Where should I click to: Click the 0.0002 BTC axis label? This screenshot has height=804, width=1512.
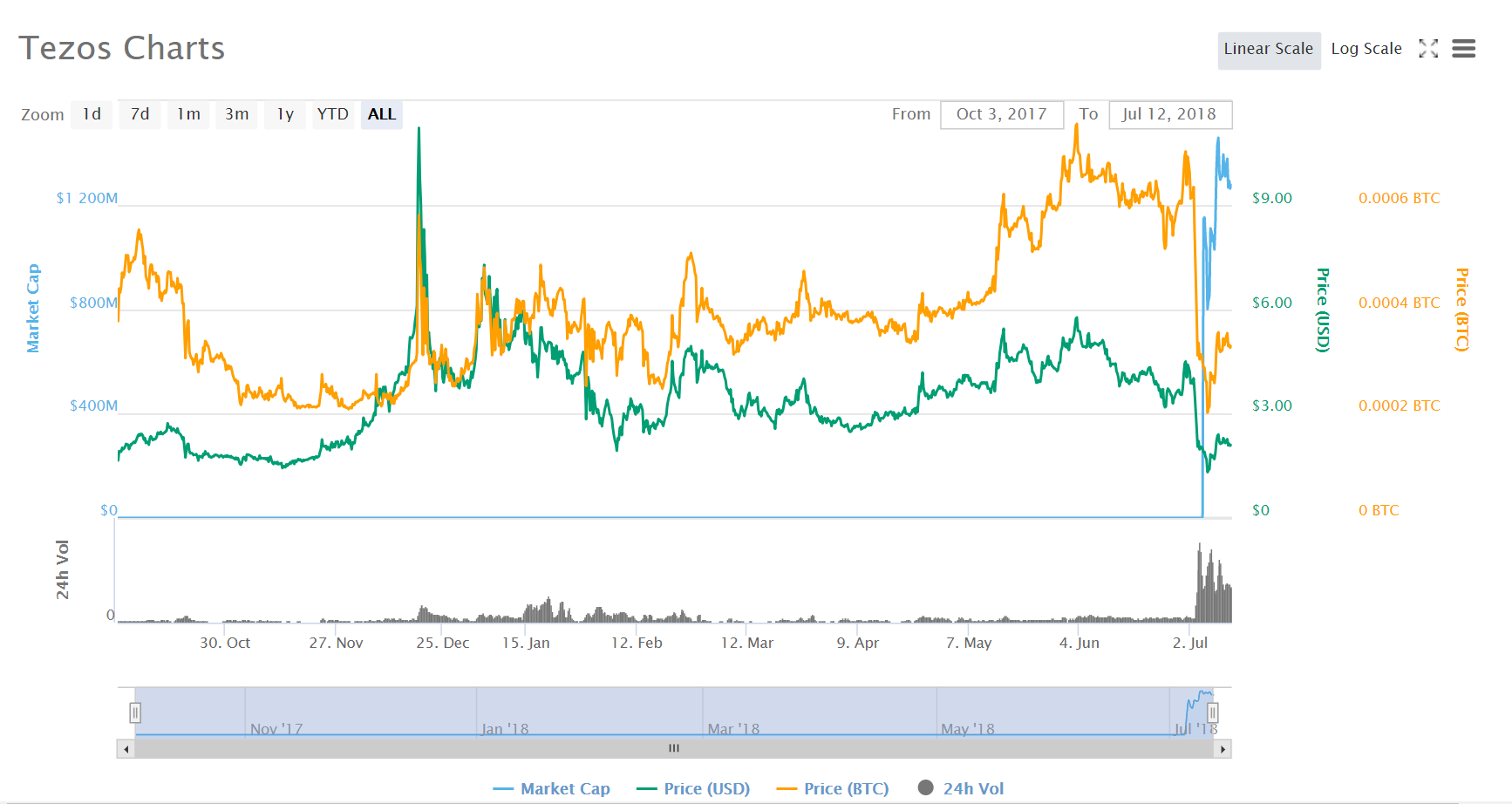pos(1400,405)
